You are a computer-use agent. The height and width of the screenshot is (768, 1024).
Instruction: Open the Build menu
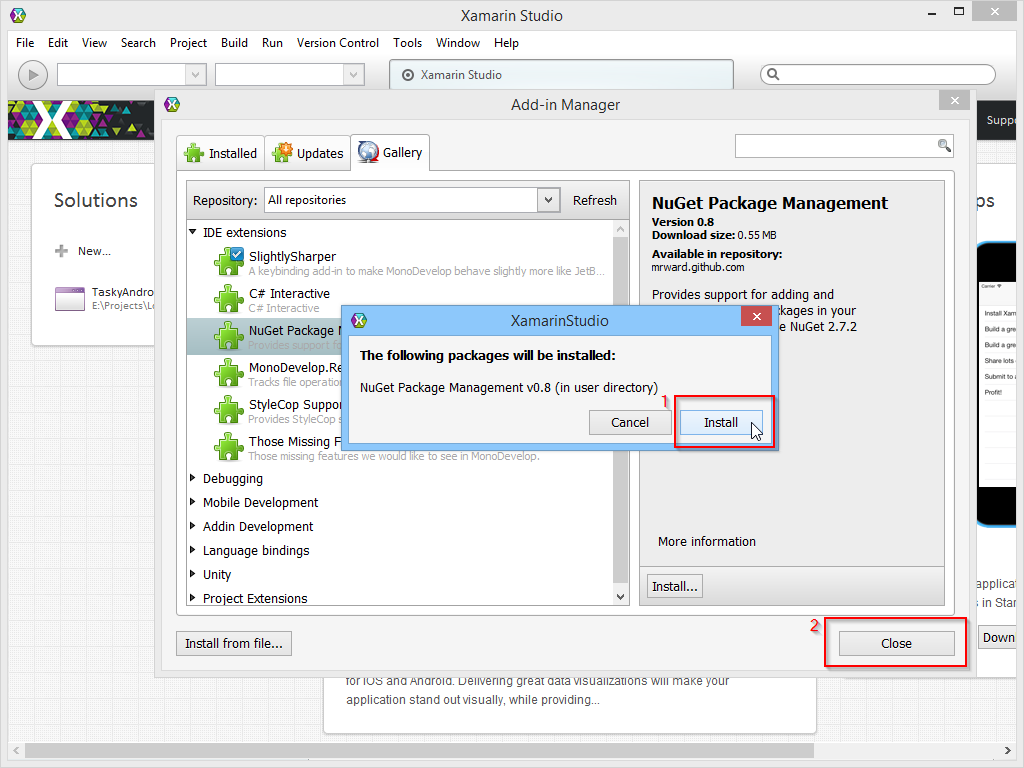coord(234,43)
